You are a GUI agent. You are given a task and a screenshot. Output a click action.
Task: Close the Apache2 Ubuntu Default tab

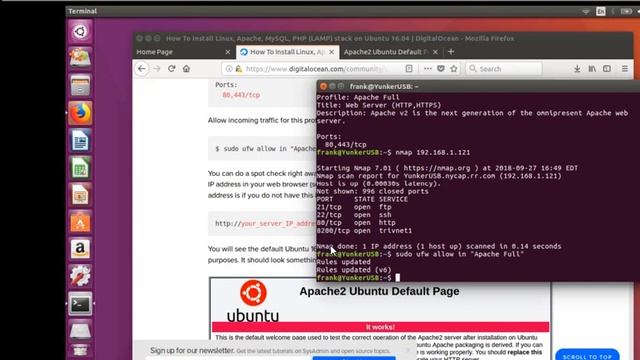[435, 52]
